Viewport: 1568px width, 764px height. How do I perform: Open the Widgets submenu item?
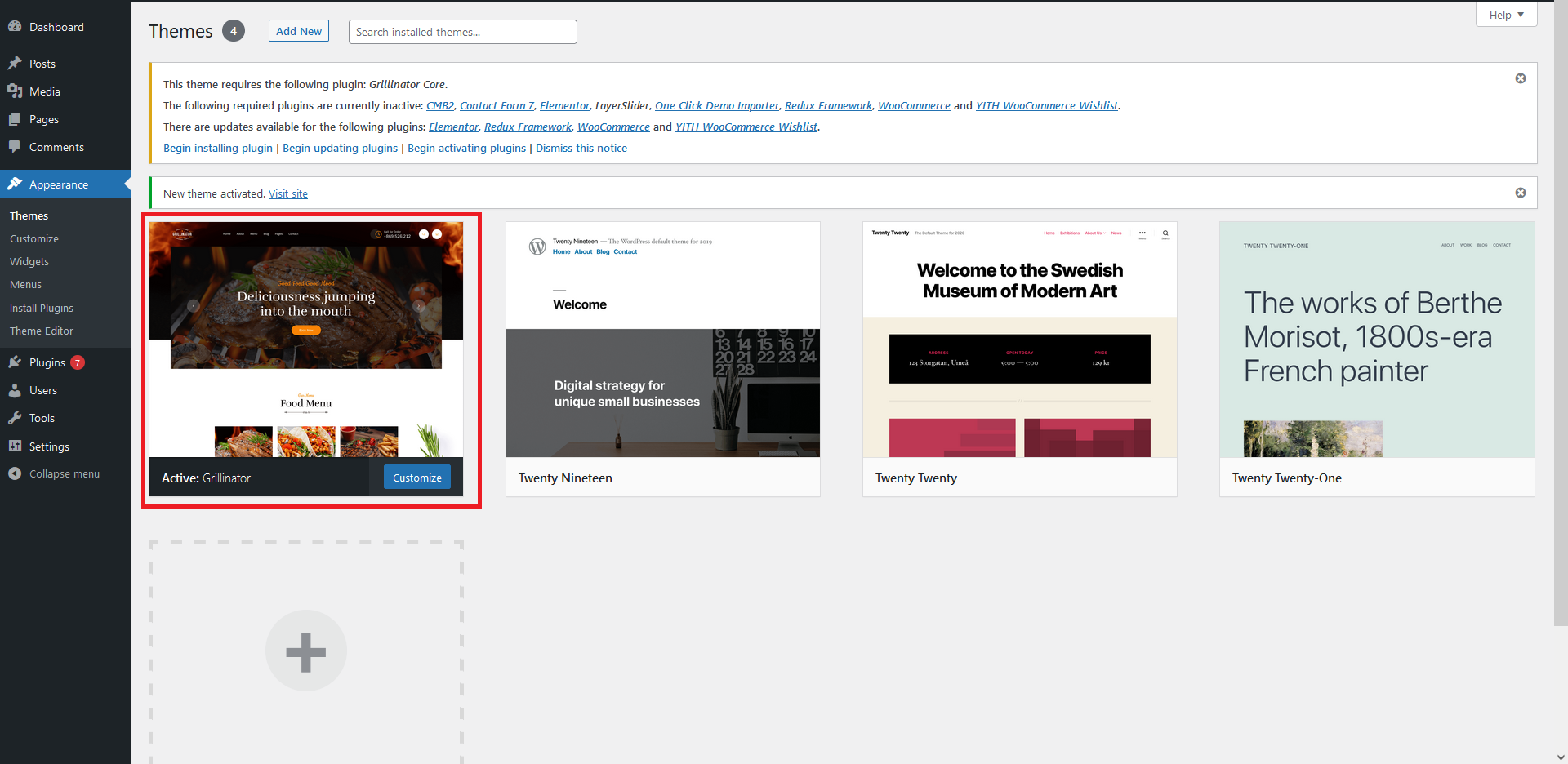(x=29, y=261)
